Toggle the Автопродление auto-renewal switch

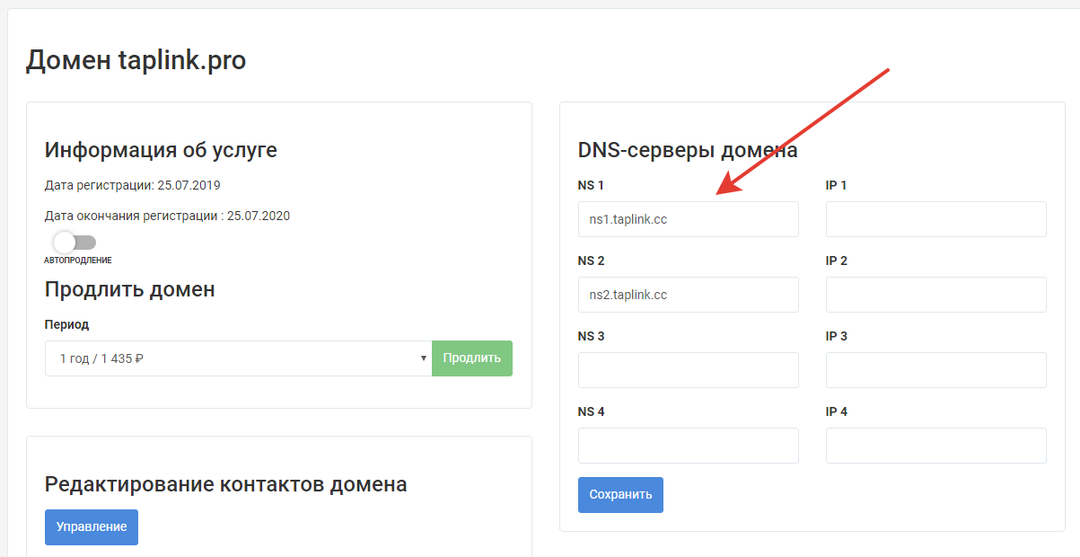75,242
